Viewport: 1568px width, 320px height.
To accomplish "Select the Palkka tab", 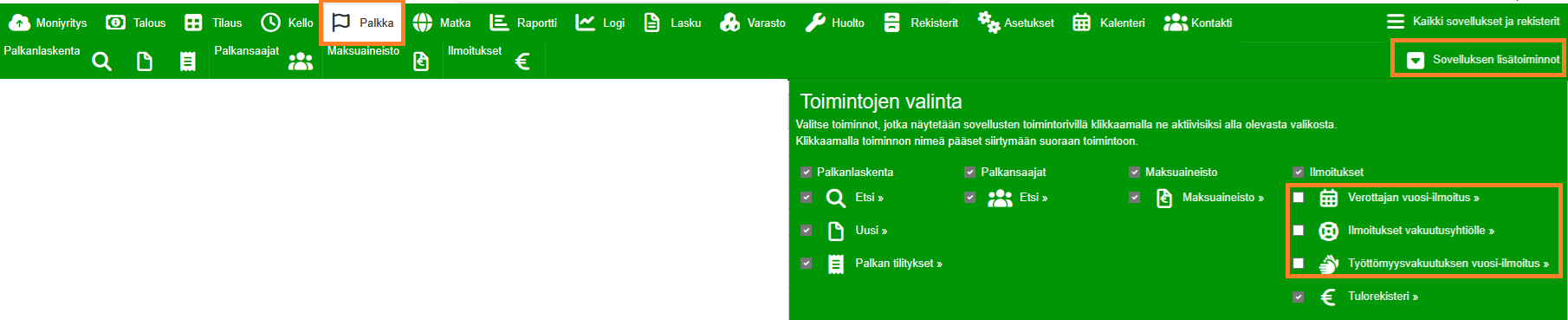I will pos(363,23).
